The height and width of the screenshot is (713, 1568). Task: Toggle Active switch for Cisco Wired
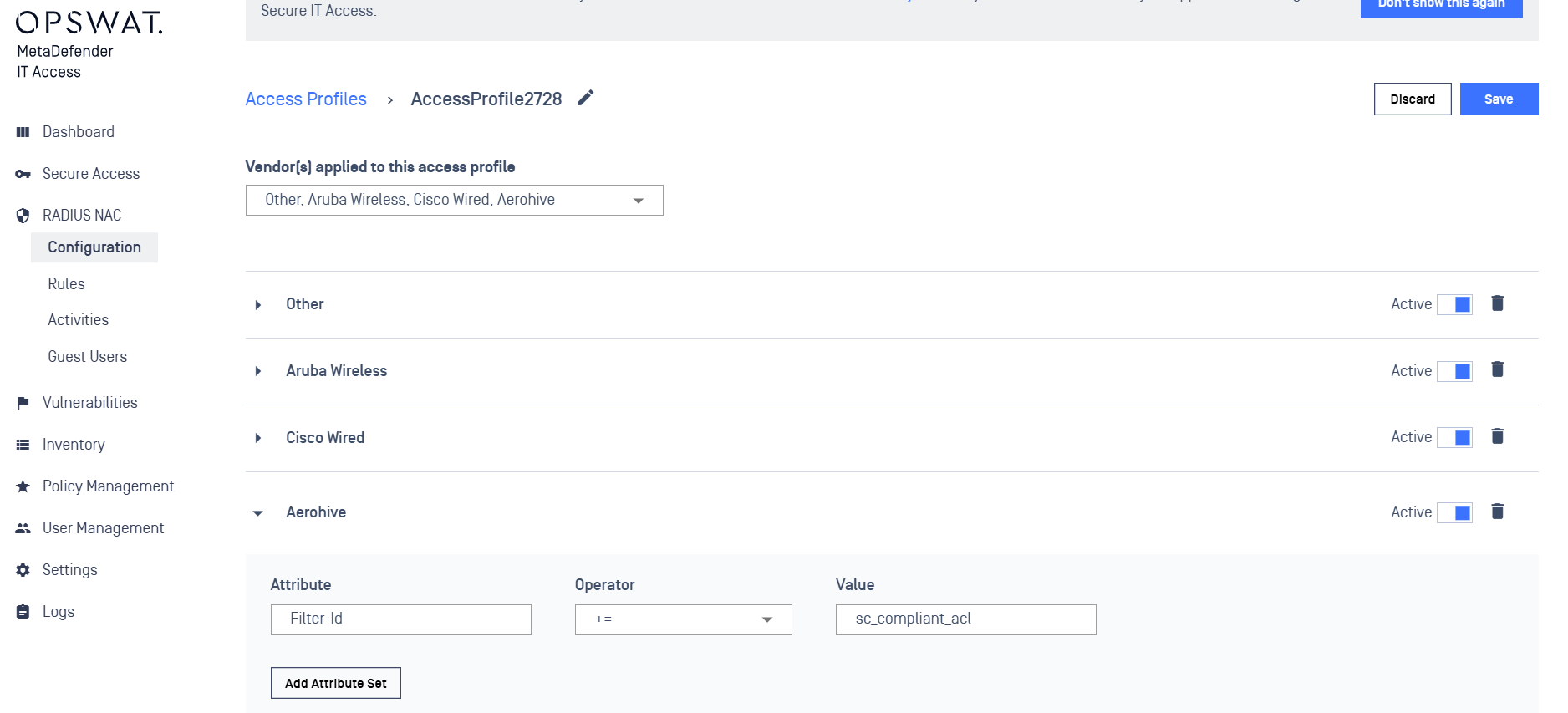(x=1454, y=437)
